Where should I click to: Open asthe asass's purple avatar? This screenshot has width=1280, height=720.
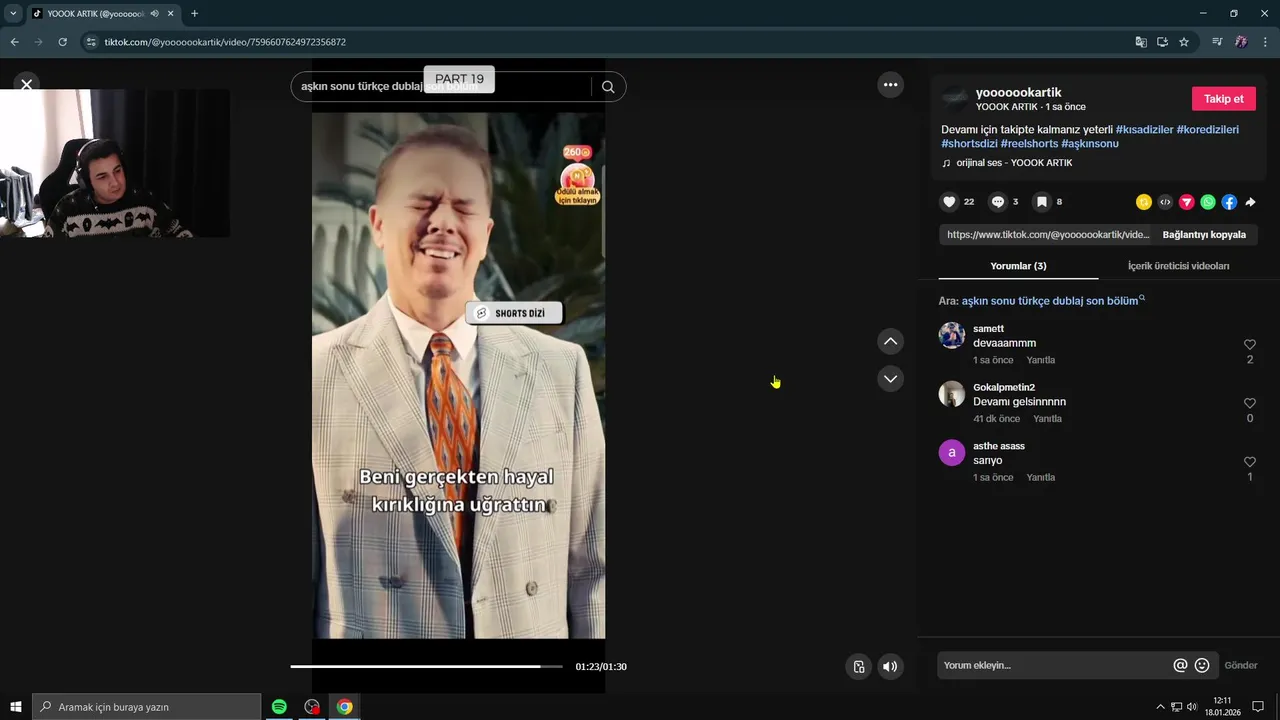coord(952,453)
